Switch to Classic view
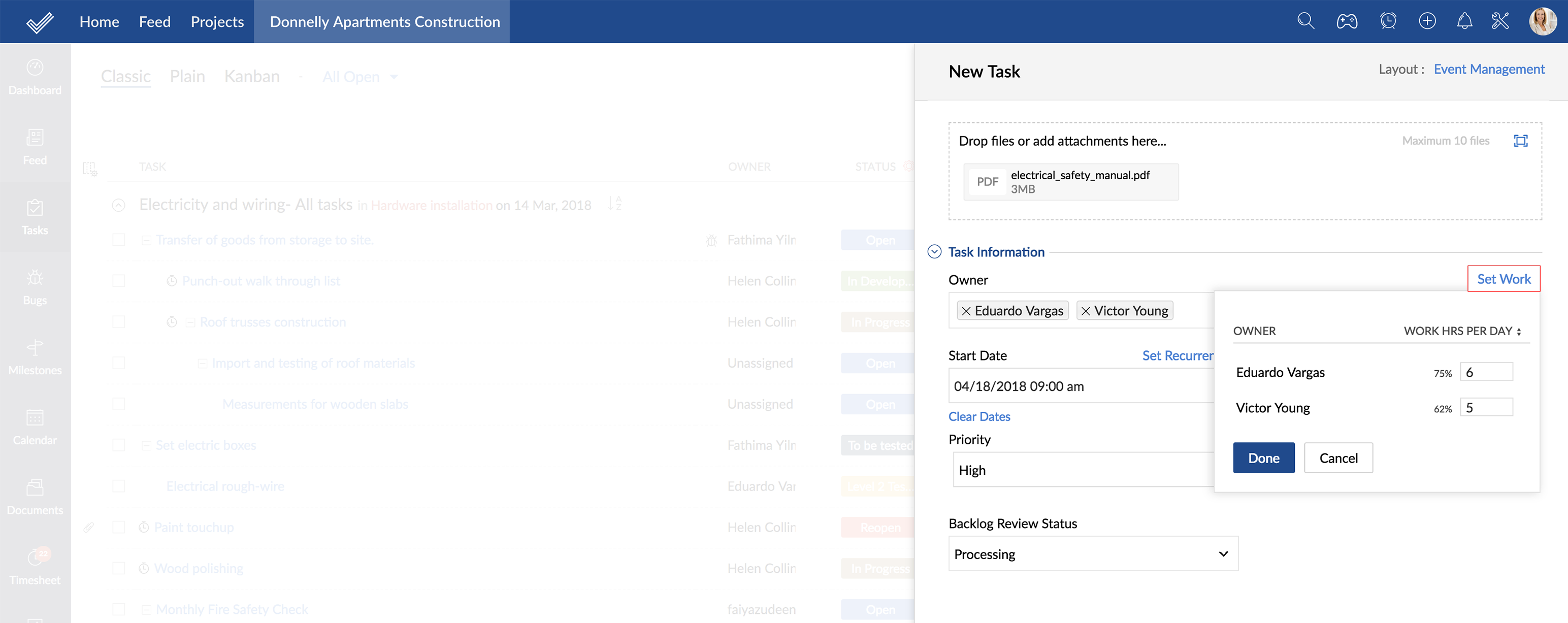 [125, 76]
